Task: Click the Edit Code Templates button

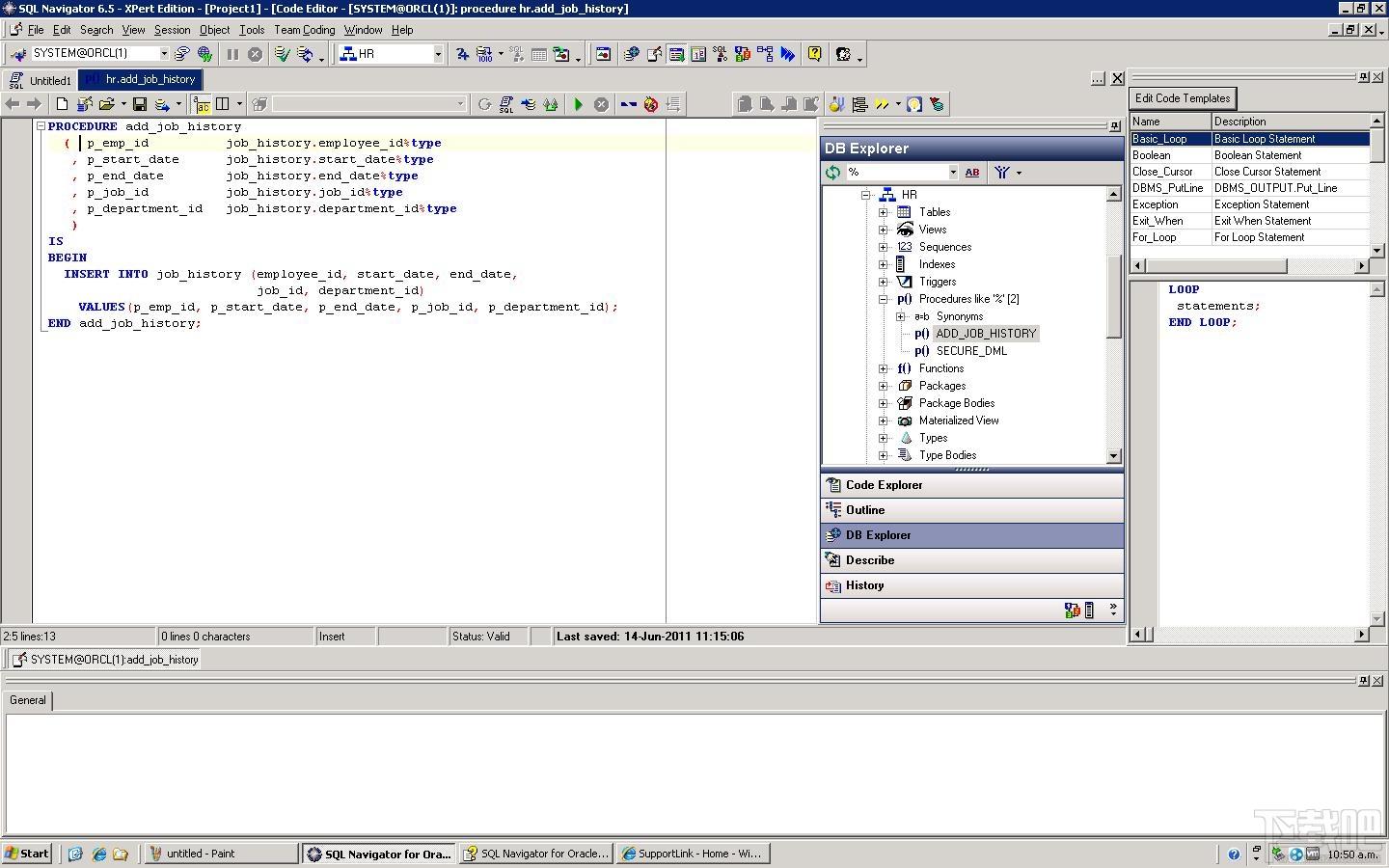Action: coord(1183,98)
